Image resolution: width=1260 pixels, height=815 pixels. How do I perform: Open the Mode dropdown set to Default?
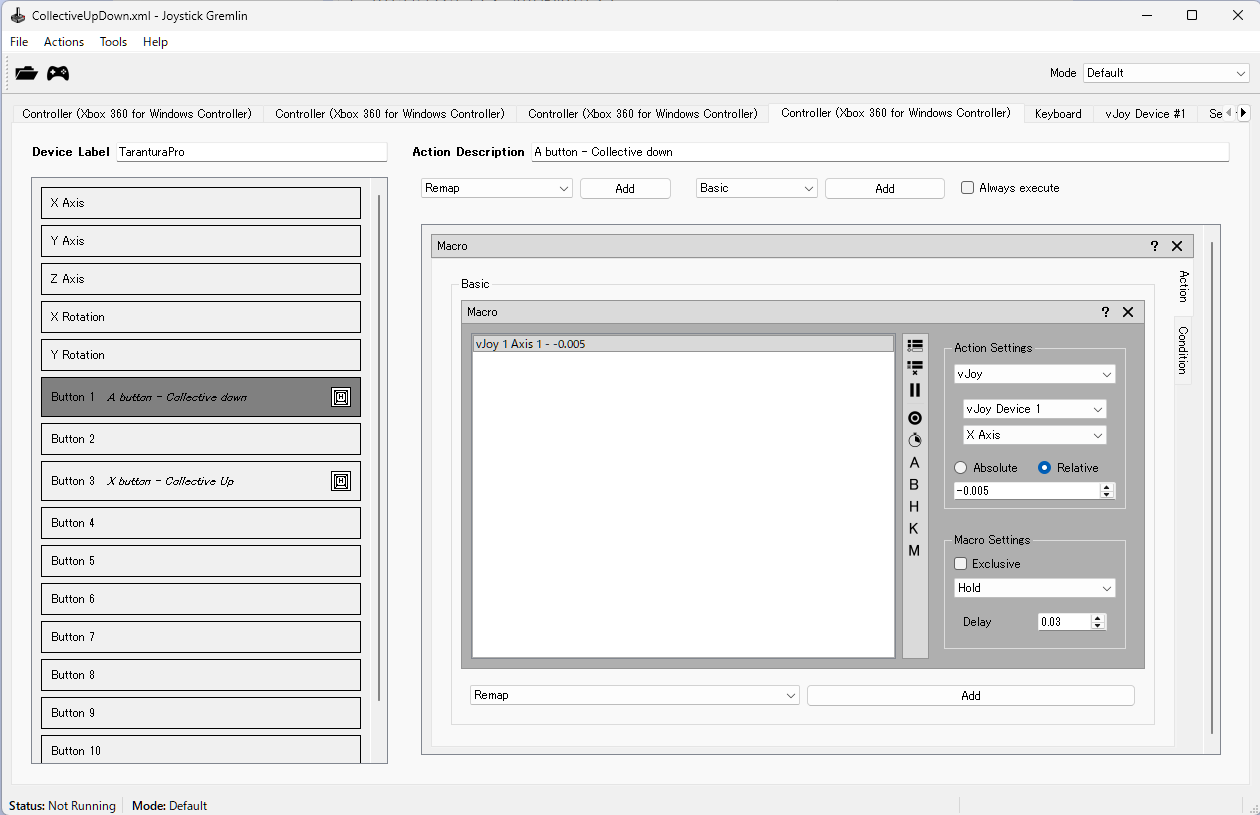(x=1166, y=73)
